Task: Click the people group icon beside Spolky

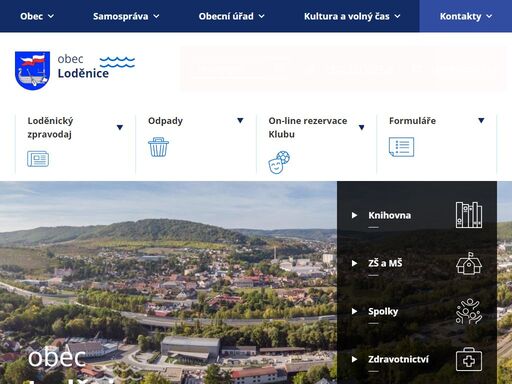Action: [x=469, y=311]
